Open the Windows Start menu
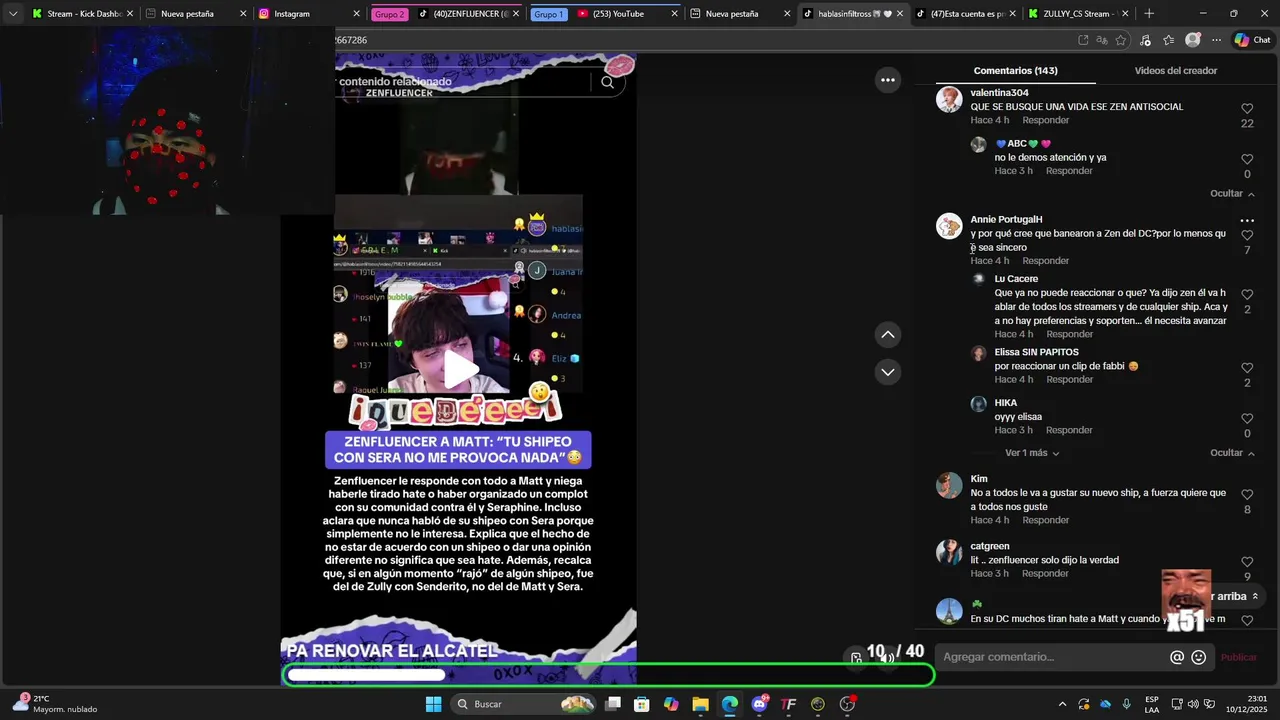The height and width of the screenshot is (720, 1280). point(433,704)
